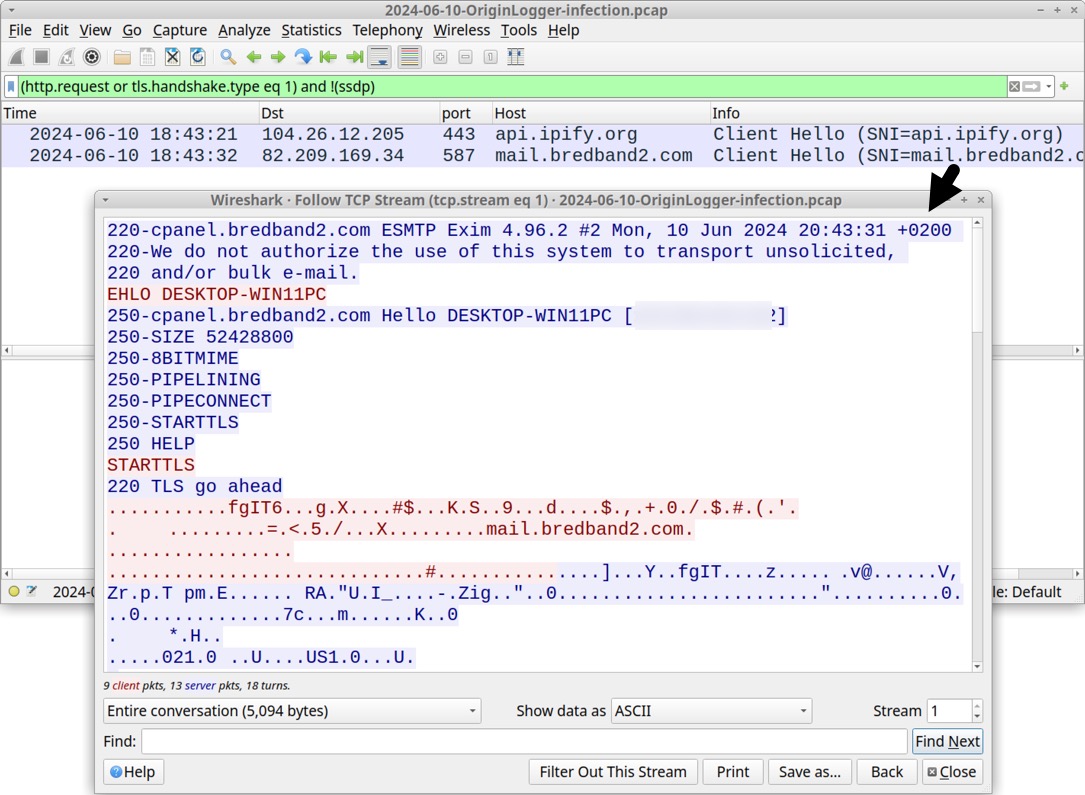Screen dimensions: 1085x795
Task: Toggle auto-scroll during live capture
Action: tap(380, 57)
